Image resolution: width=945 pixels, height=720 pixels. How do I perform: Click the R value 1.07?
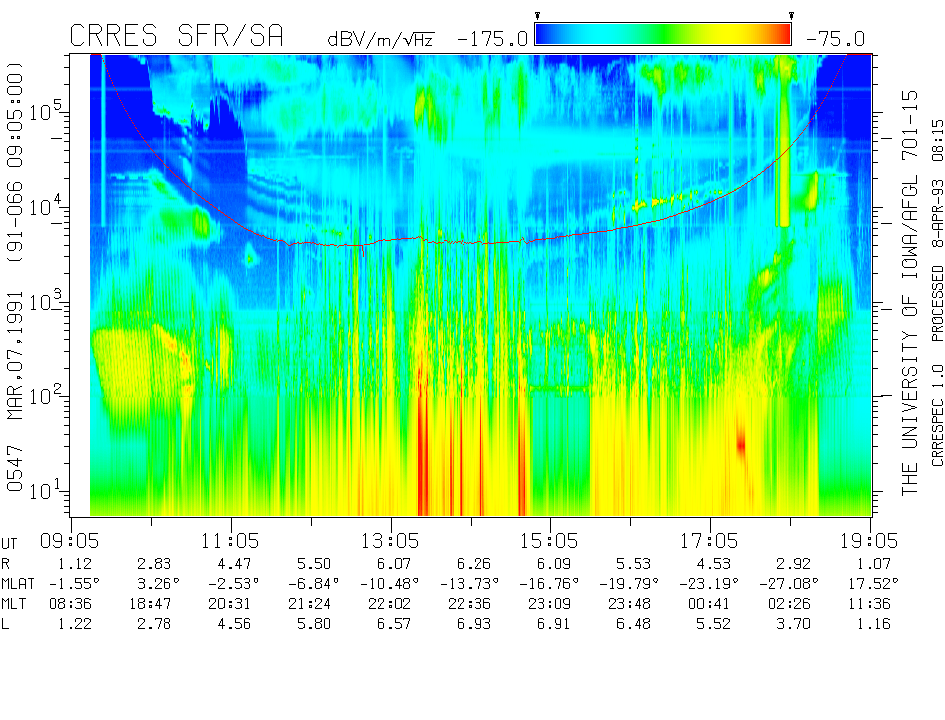click(x=873, y=564)
